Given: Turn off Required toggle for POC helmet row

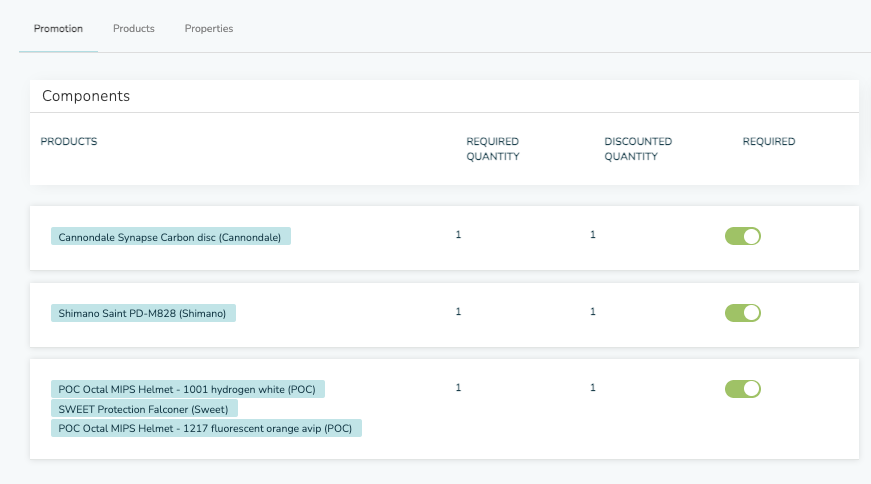Looking at the screenshot, I should point(742,389).
